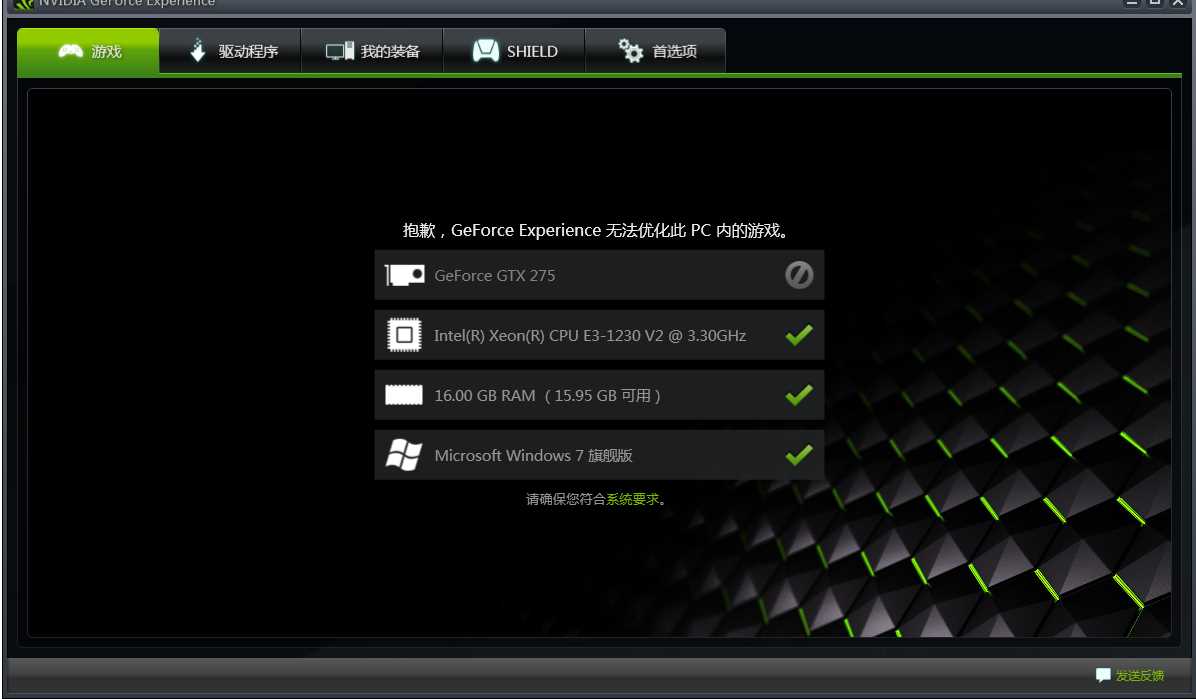Open the 我的装备 tab
The width and height of the screenshot is (1196, 699).
point(372,51)
